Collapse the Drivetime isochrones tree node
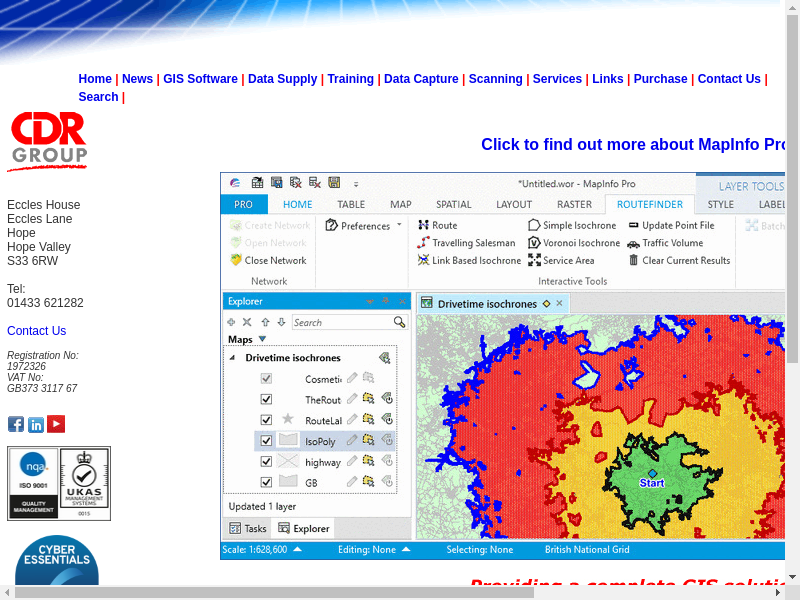Viewport: 800px width, 600px height. pyautogui.click(x=233, y=358)
